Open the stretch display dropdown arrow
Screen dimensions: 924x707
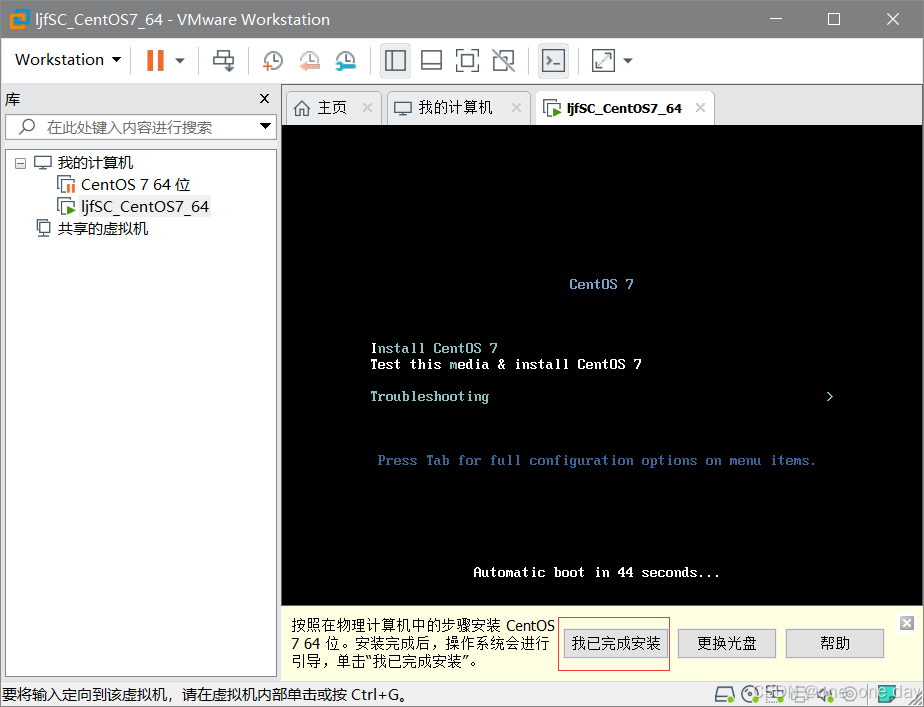click(628, 60)
